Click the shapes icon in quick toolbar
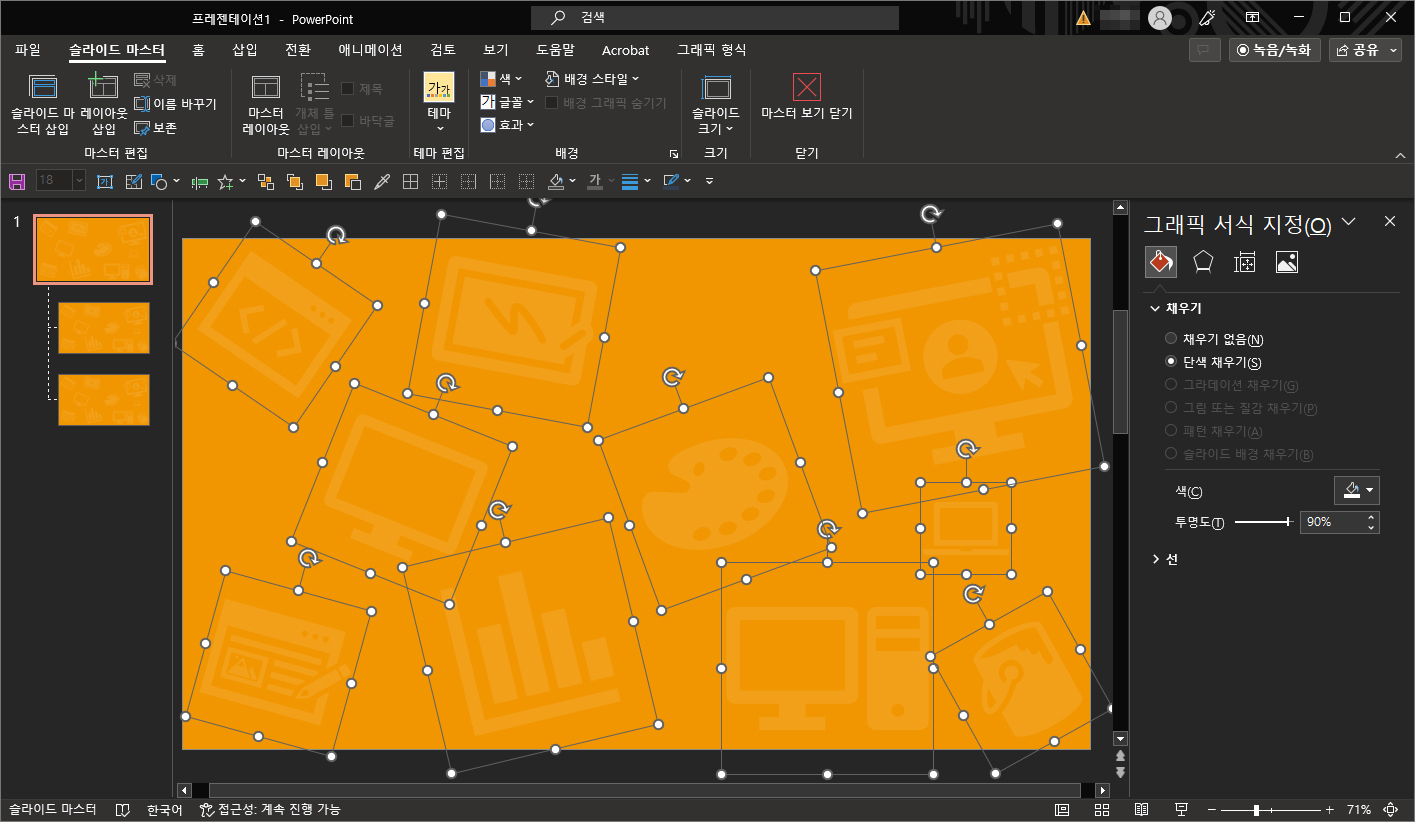 (x=159, y=181)
